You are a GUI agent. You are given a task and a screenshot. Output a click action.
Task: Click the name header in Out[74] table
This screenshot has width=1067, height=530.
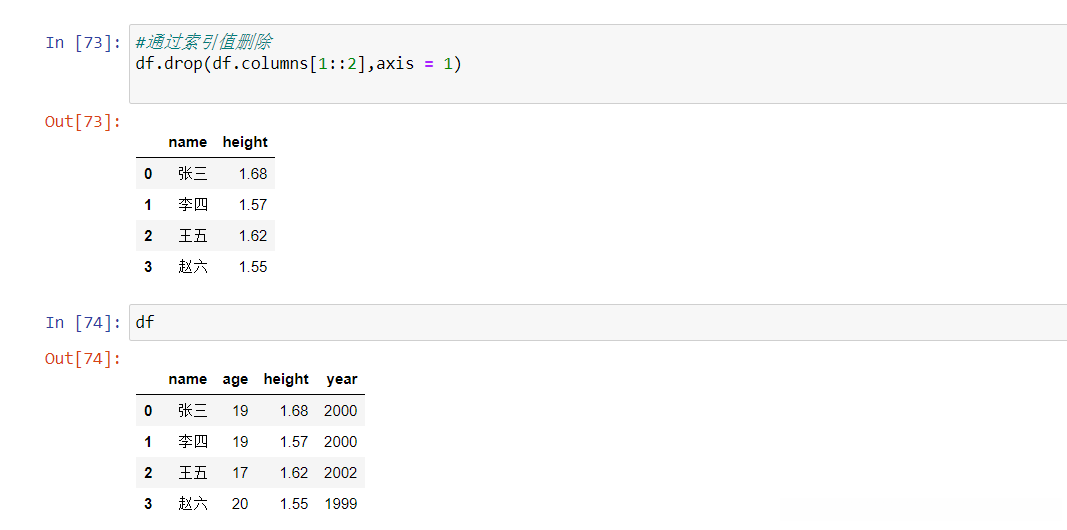pos(188,379)
